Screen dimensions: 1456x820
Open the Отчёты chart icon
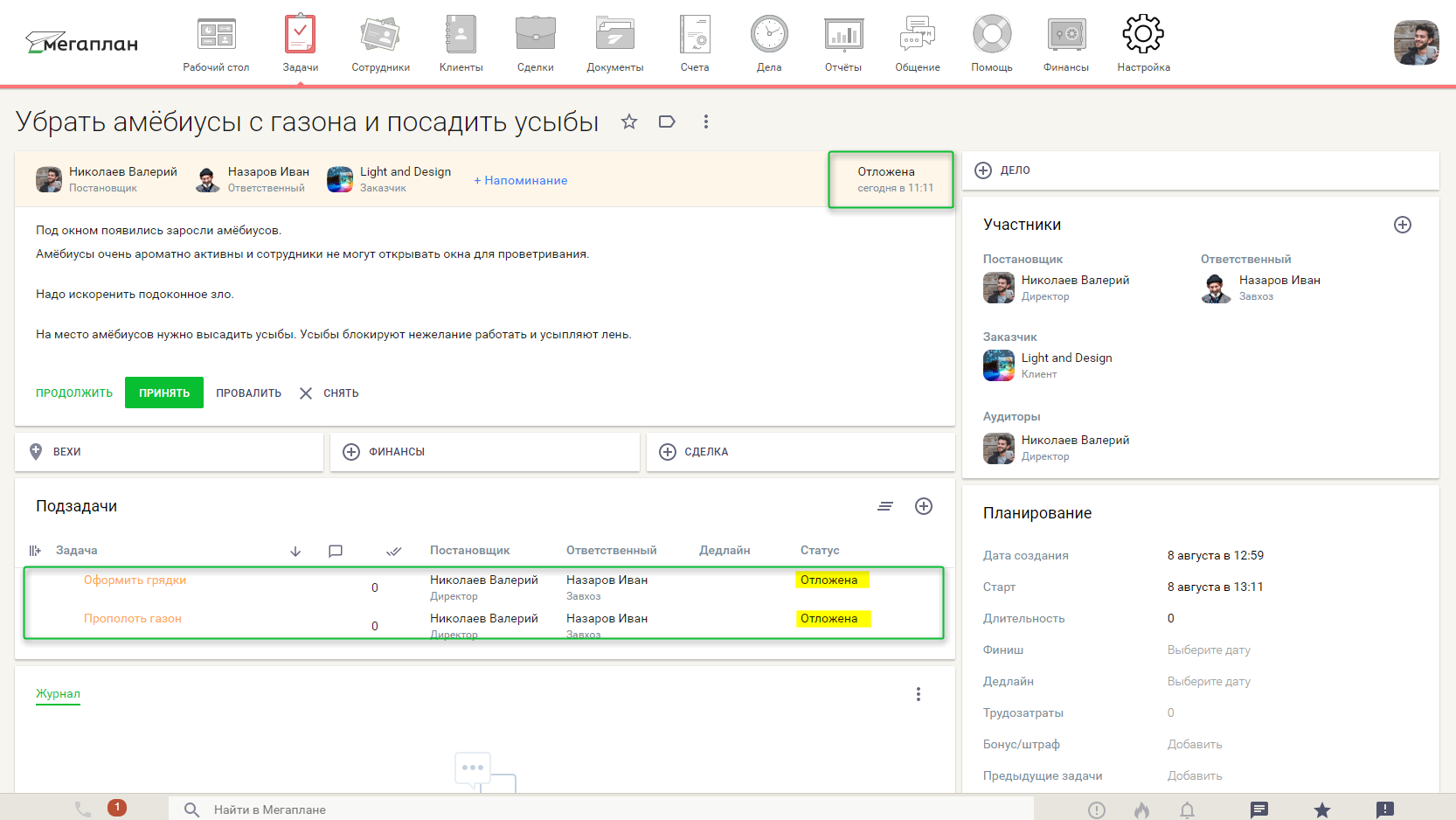click(843, 34)
